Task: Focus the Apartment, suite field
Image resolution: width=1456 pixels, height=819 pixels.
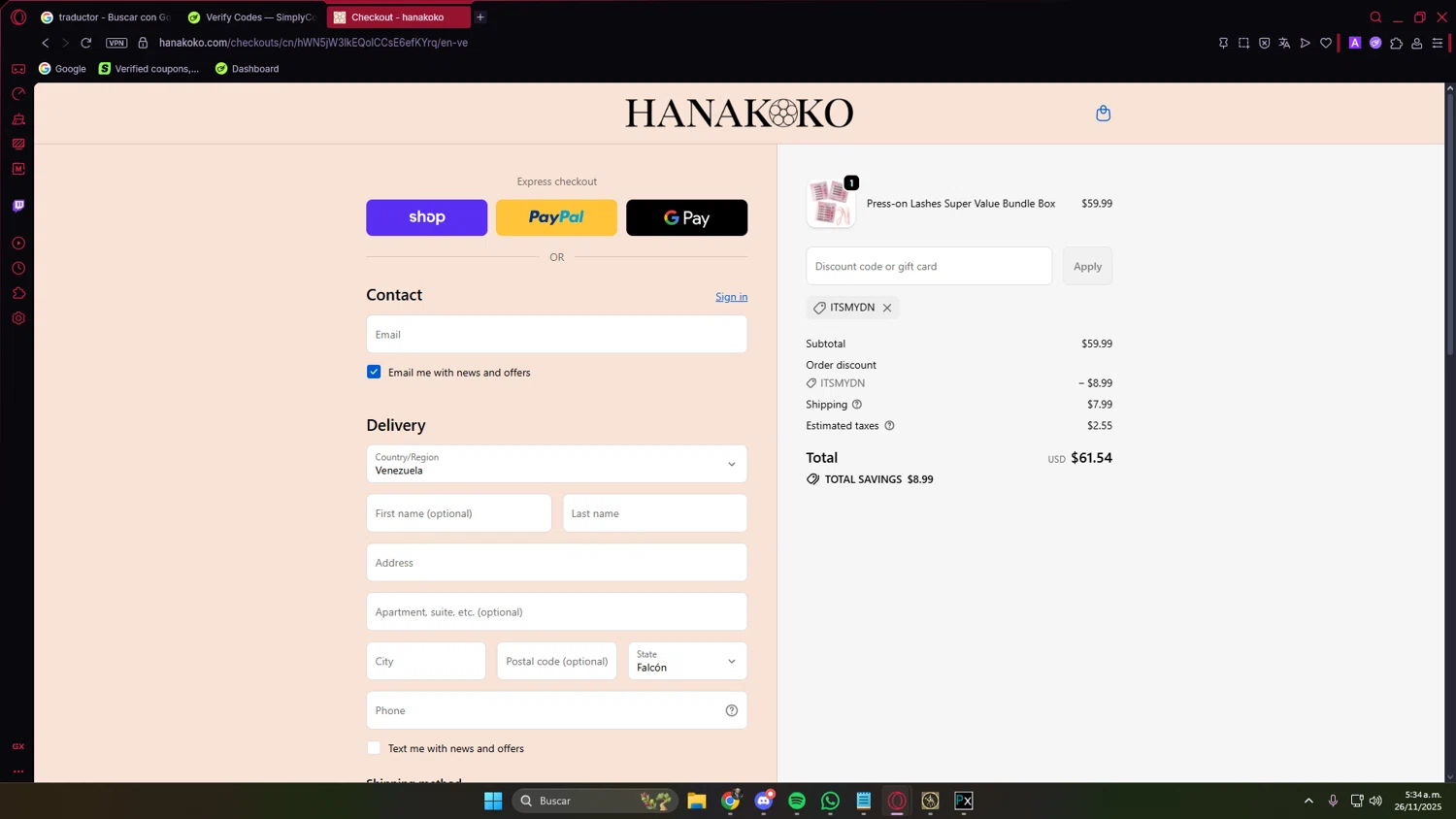Action: 556,612
